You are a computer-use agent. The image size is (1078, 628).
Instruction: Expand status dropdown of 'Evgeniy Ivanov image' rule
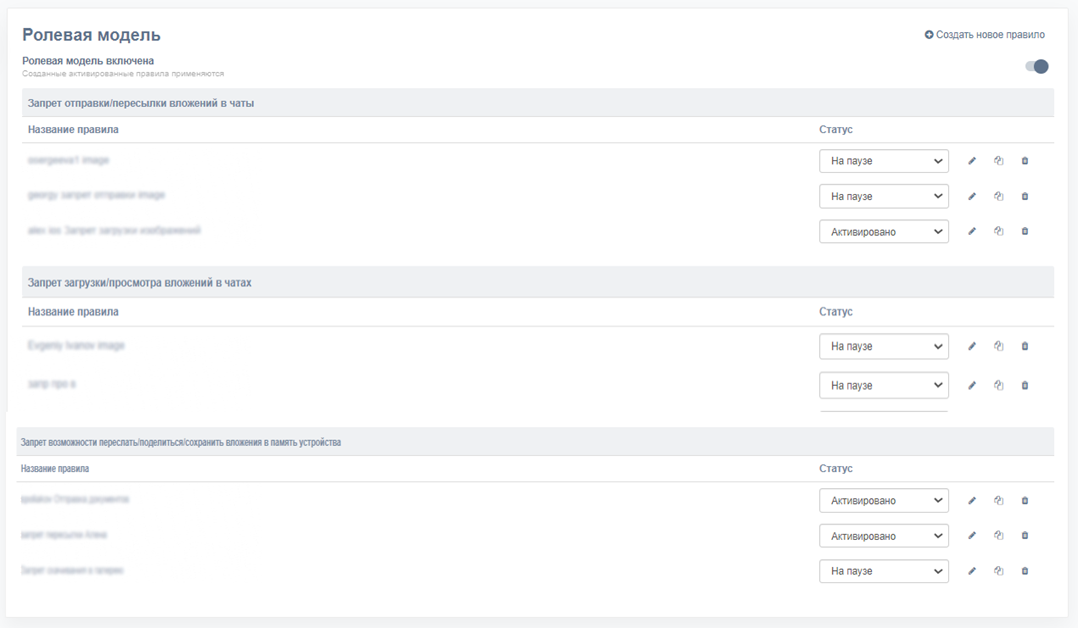884,347
